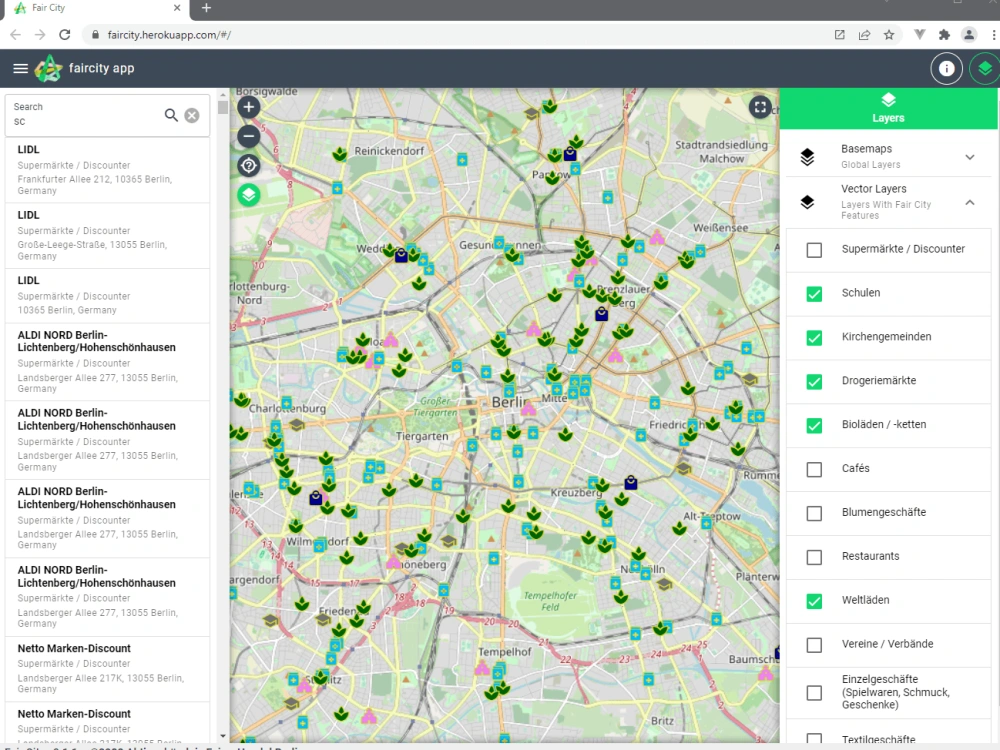Click the fullscreen icon at top of map

point(760,106)
